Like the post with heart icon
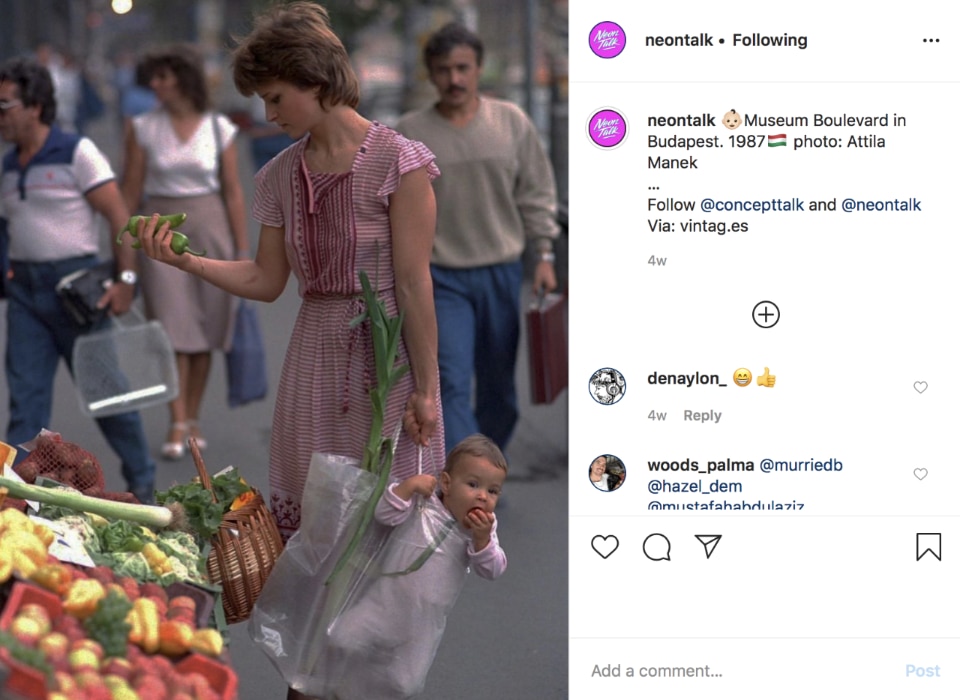This screenshot has width=960, height=700. (x=605, y=546)
